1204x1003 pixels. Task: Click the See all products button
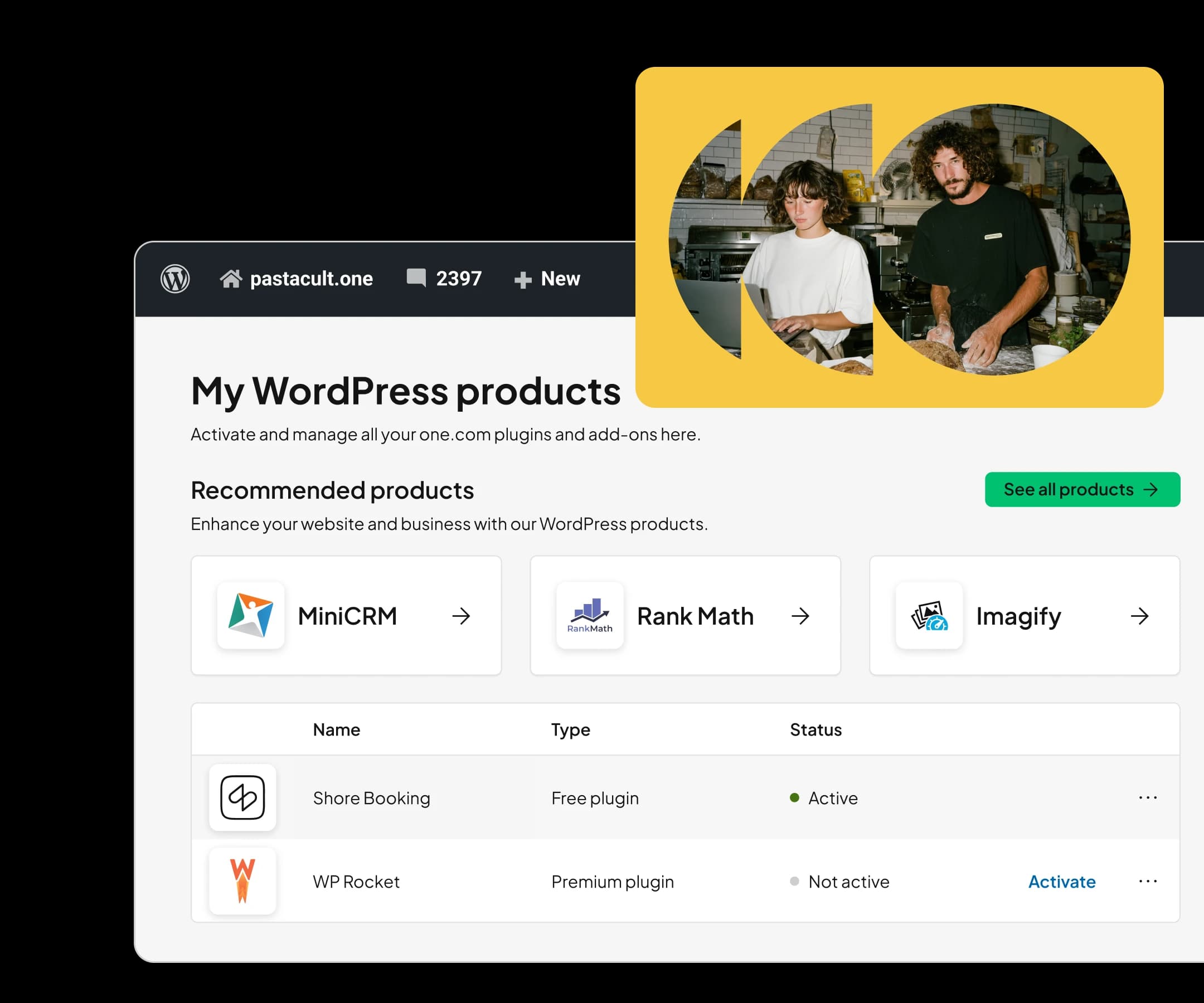(1081, 489)
